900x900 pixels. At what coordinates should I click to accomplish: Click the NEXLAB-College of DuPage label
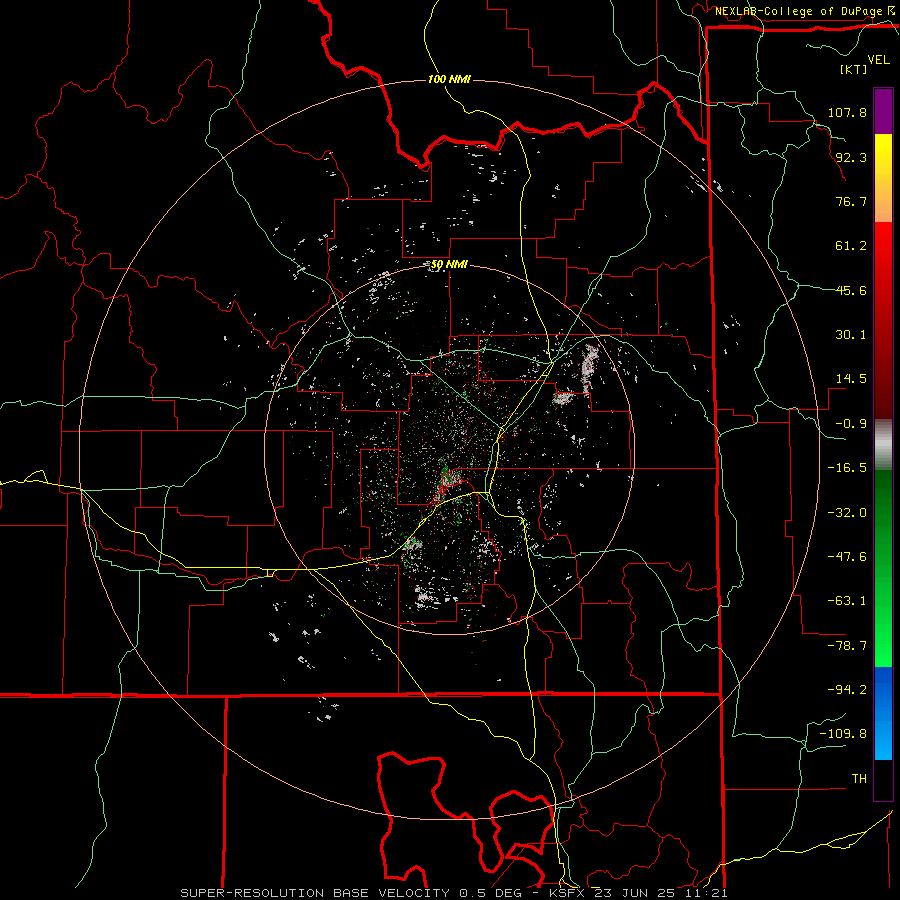point(800,11)
